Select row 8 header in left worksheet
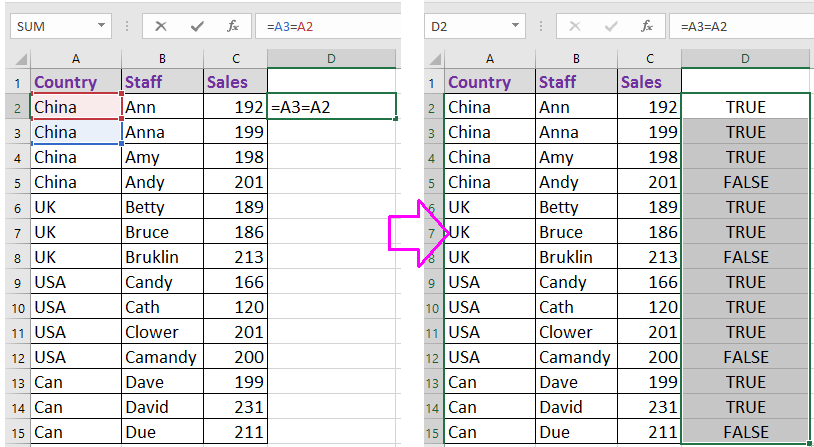814x447 pixels. (x=15, y=257)
